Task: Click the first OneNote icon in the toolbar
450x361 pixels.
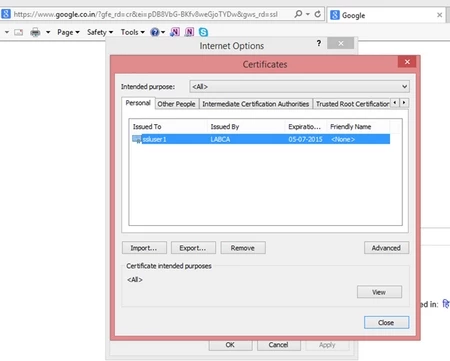Action: (x=175, y=32)
